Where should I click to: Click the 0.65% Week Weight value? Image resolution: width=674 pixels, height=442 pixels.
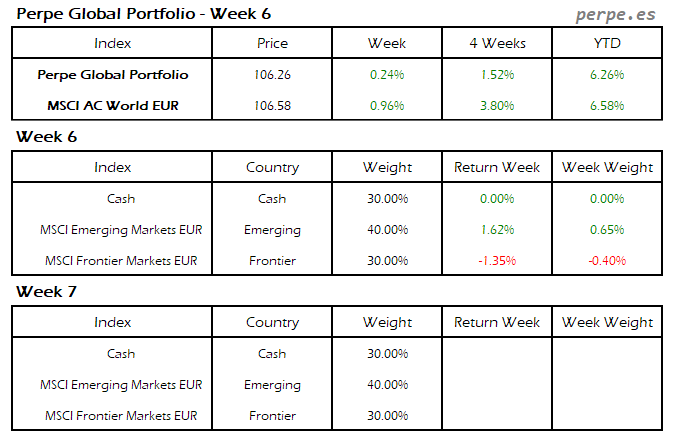pyautogui.click(x=607, y=230)
